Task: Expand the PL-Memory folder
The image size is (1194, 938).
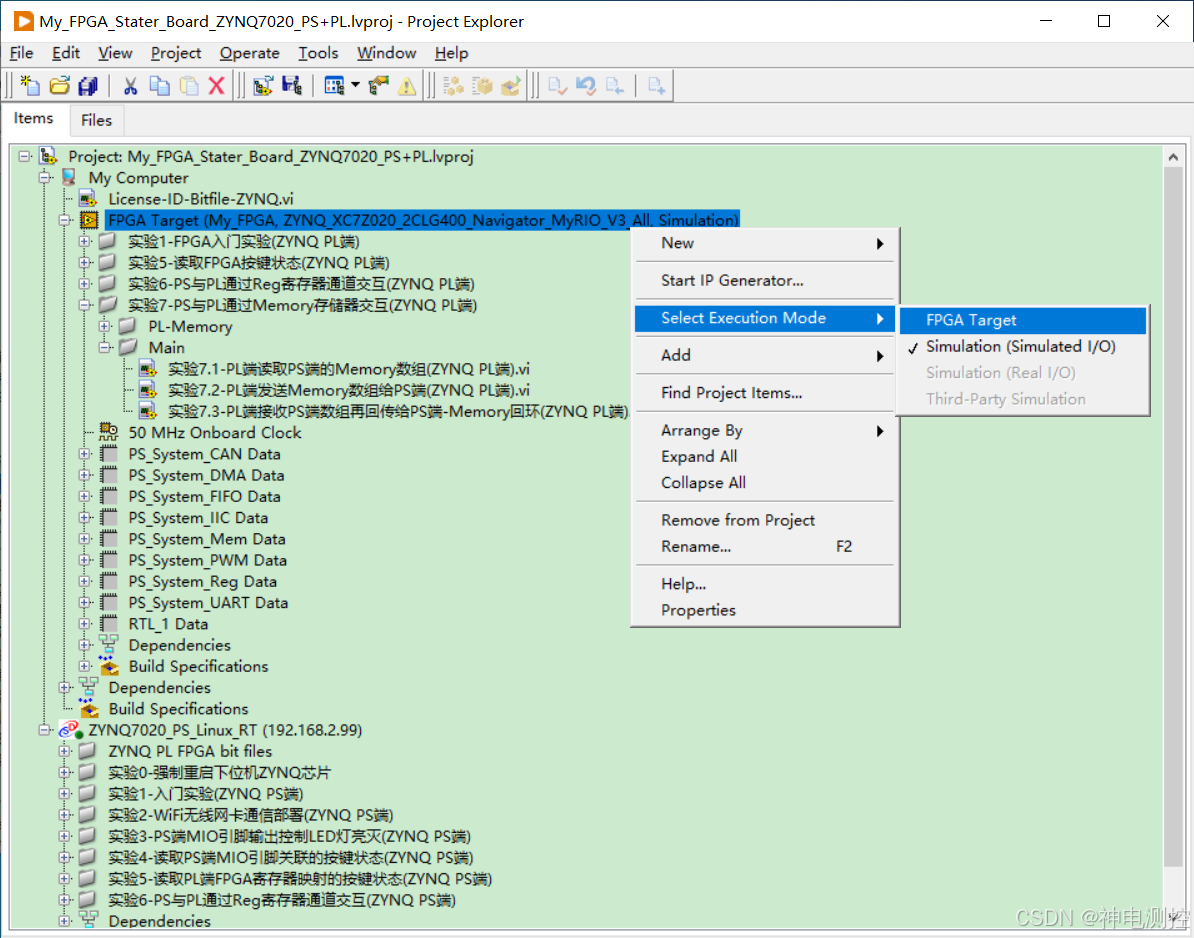Action: (x=104, y=326)
